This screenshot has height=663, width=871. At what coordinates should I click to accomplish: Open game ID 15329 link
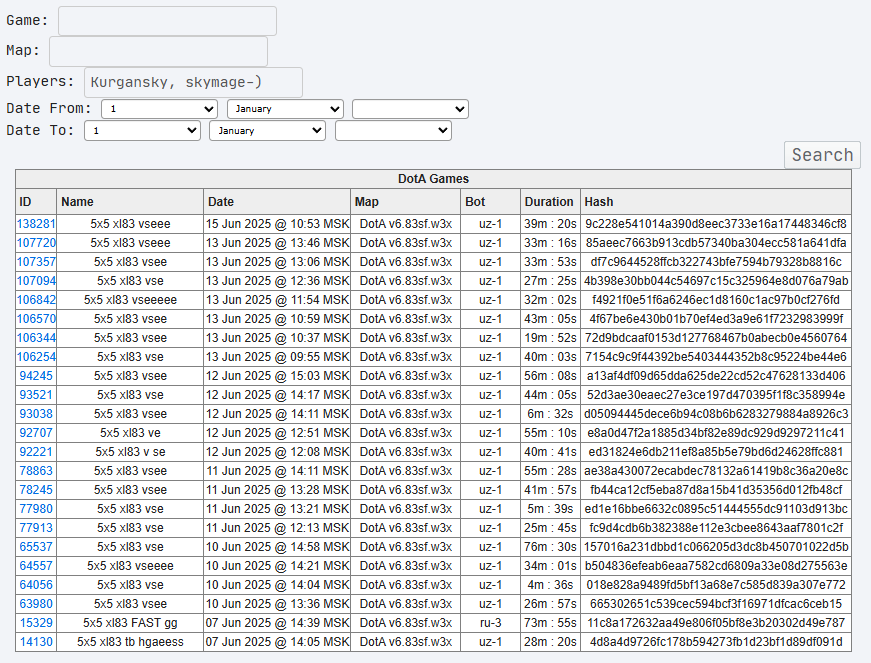pos(36,623)
